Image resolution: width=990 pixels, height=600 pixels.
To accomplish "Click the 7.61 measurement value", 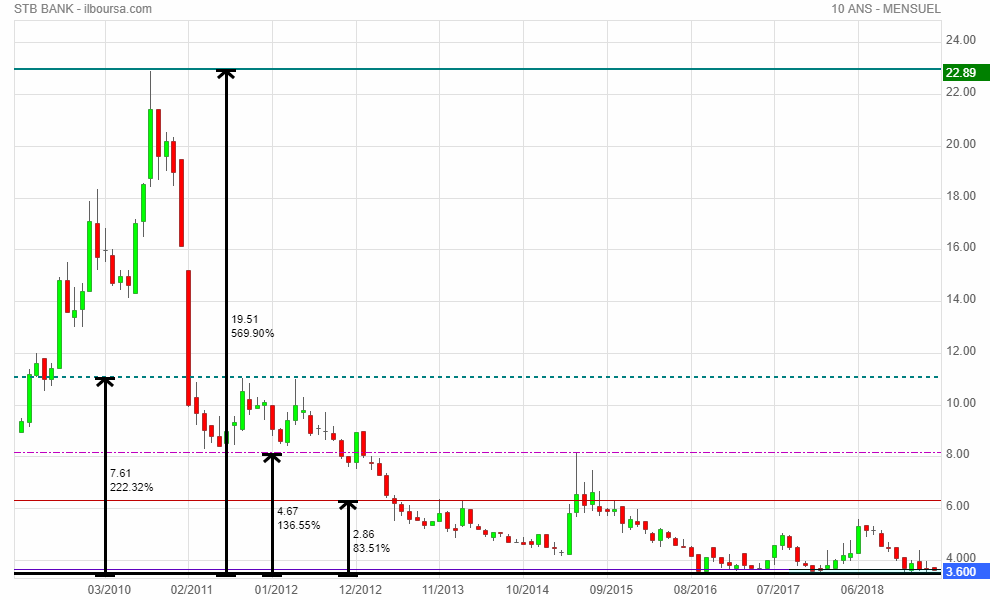I will (121, 474).
